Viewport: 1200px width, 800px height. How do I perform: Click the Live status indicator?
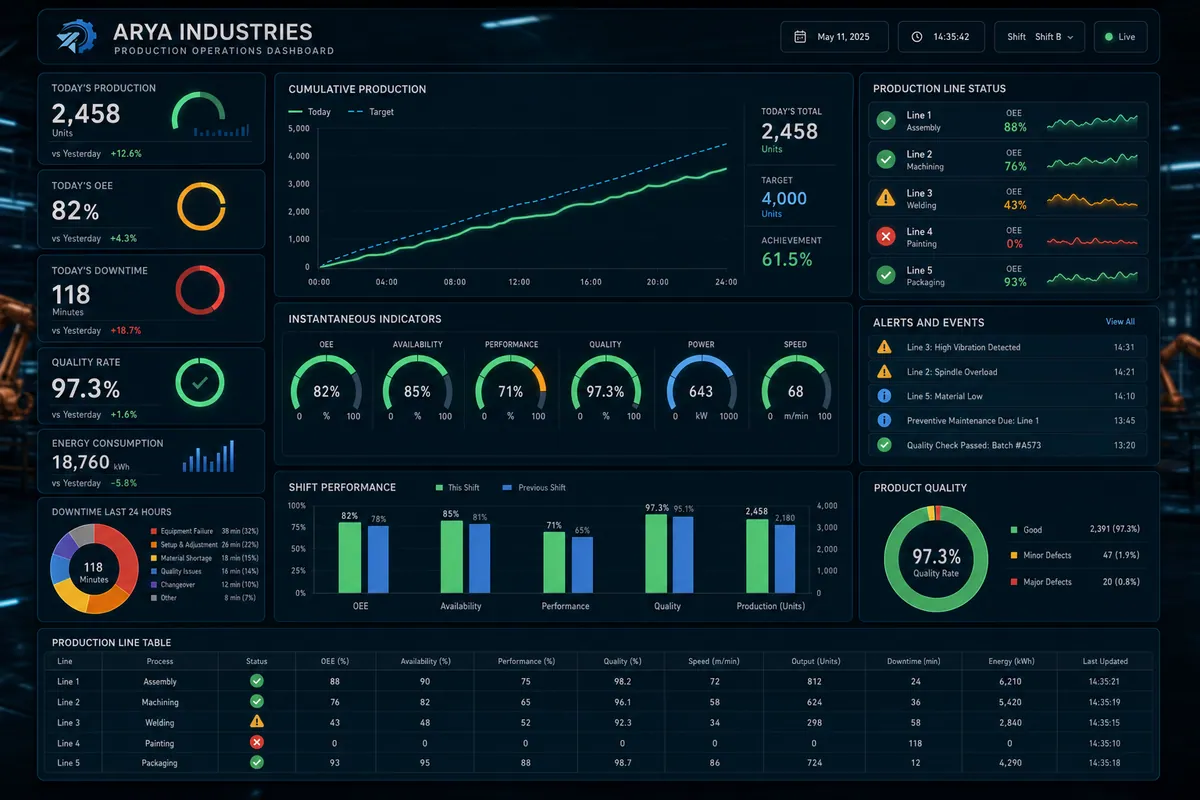coord(1120,37)
